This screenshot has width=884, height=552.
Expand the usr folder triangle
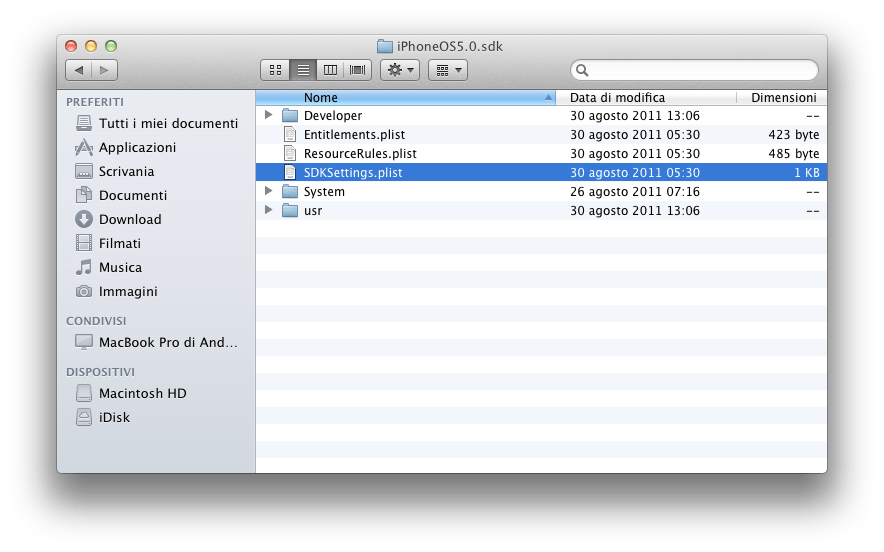click(x=269, y=210)
